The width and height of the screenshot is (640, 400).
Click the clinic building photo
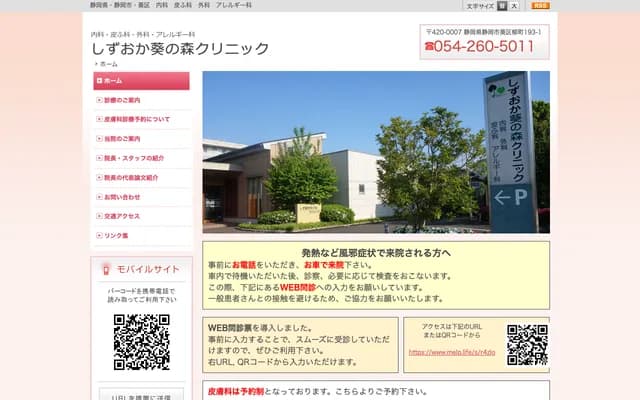tap(375, 152)
